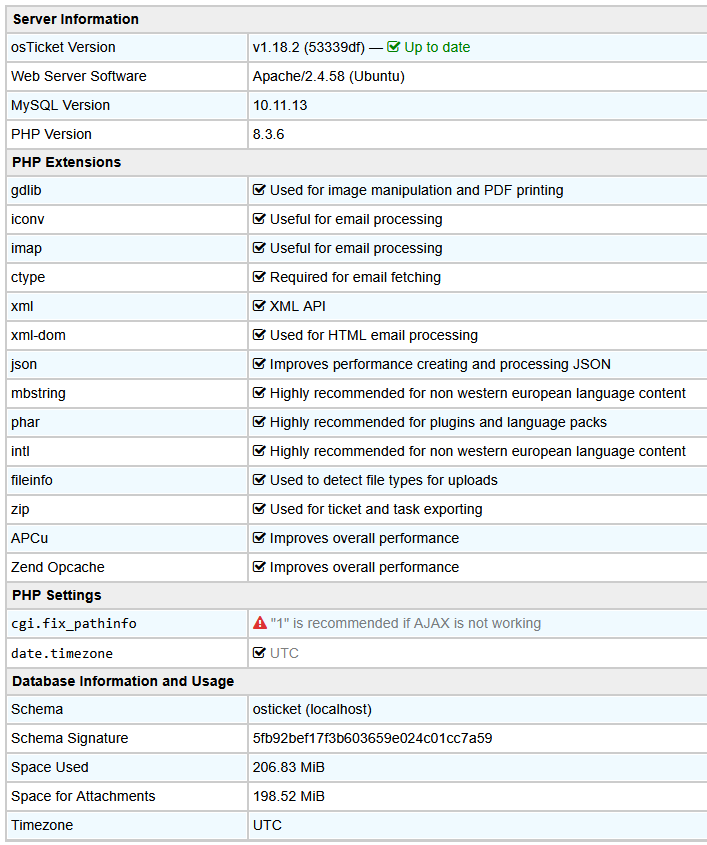The height and width of the screenshot is (845, 707).
Task: Click the PHP Extensions section header
Action: click(x=66, y=162)
